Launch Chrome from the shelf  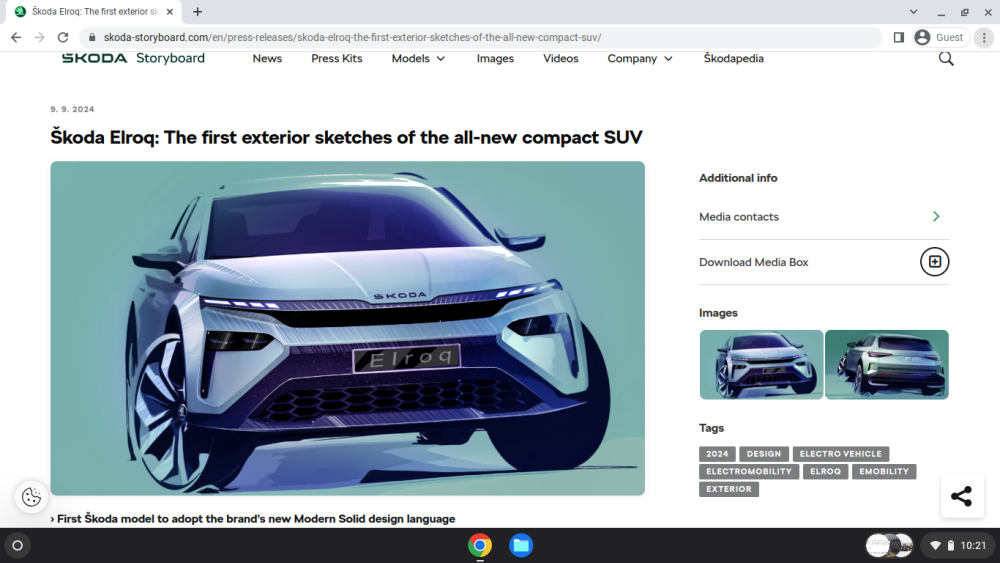(x=480, y=545)
